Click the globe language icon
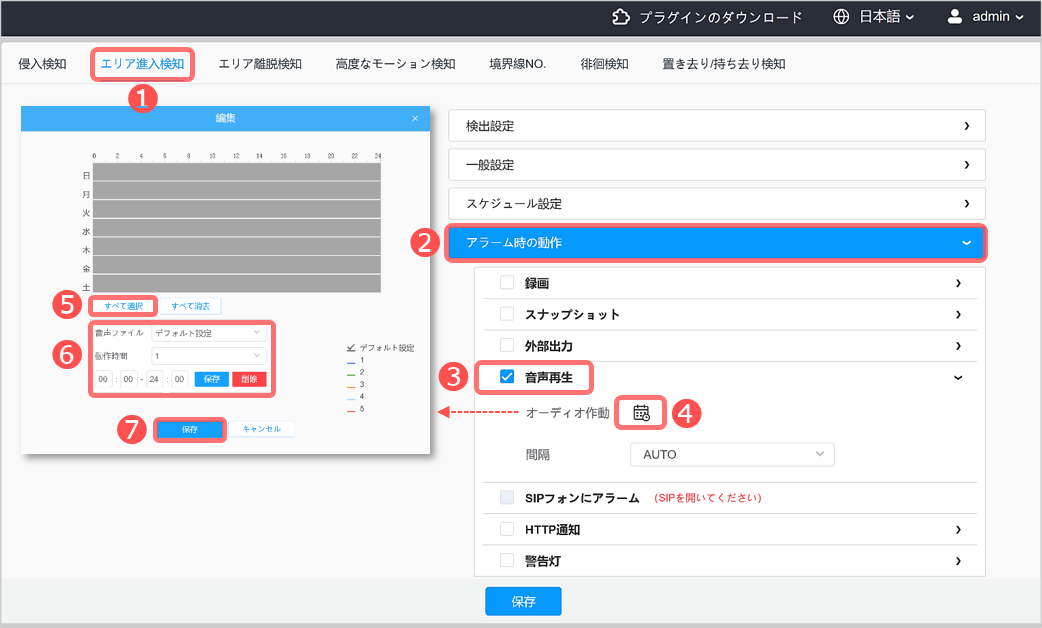The image size is (1042, 628). [x=842, y=16]
